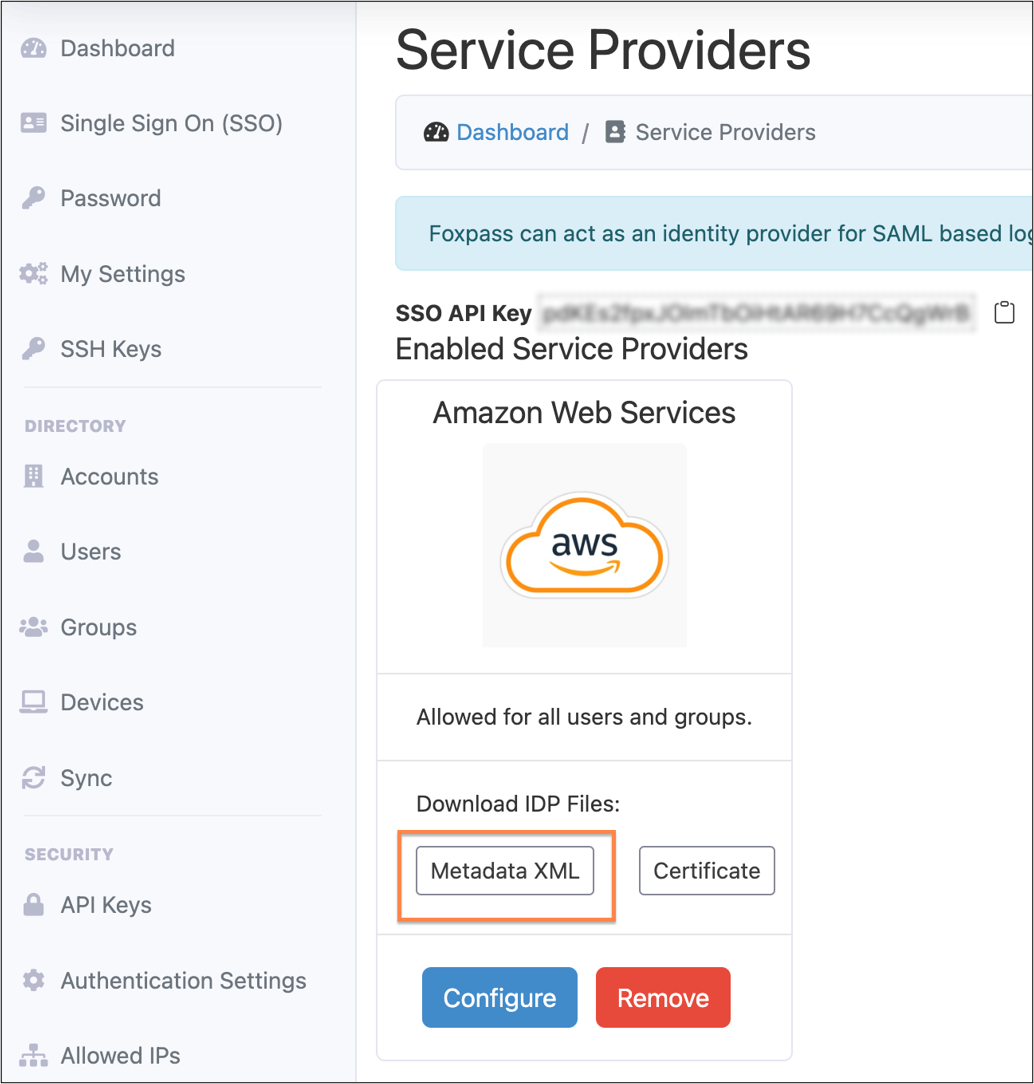Click the blue Configure button
This screenshot has width=1034, height=1084.
pos(500,998)
